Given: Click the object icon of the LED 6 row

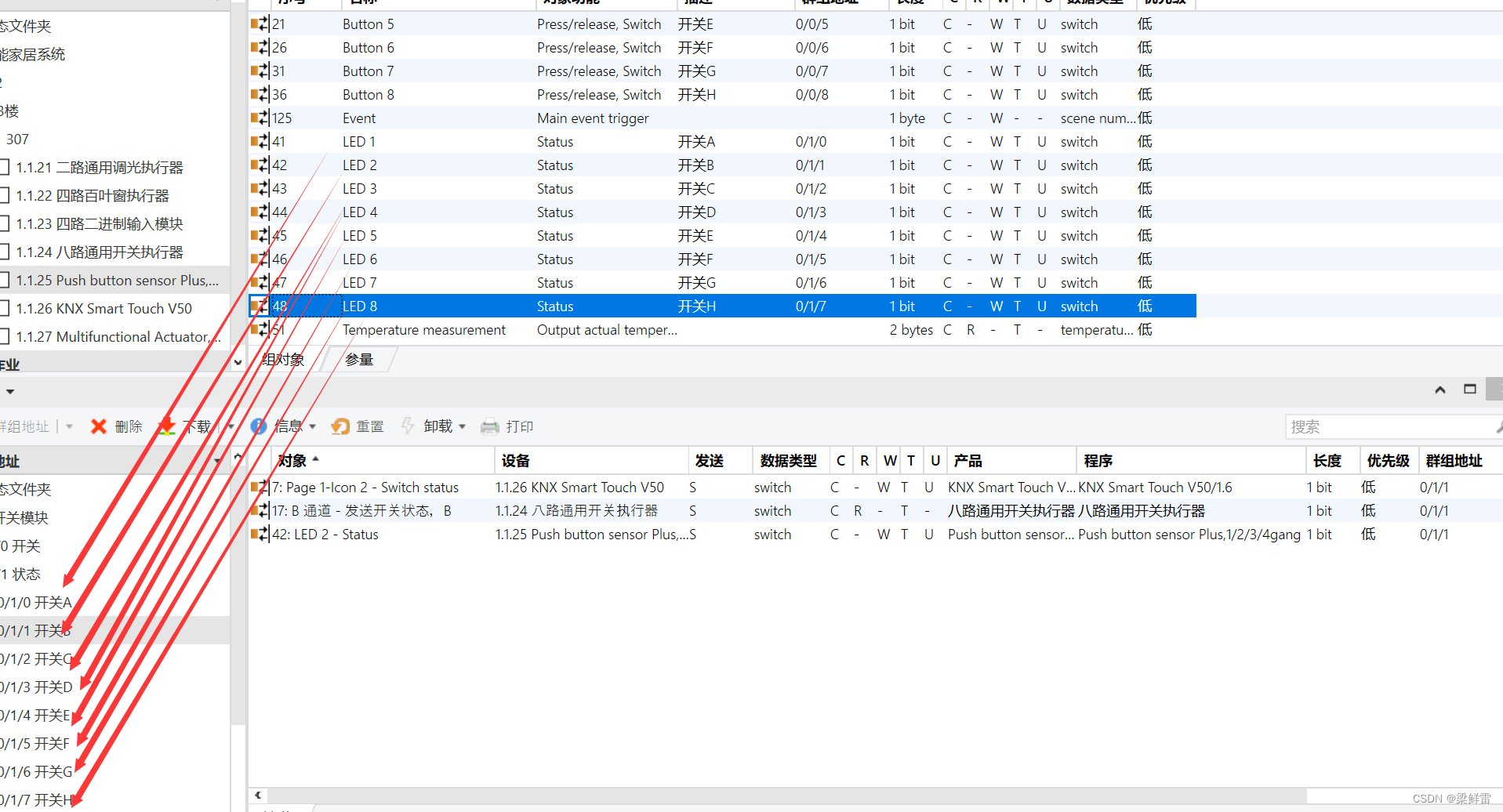Looking at the screenshot, I should tap(260, 259).
